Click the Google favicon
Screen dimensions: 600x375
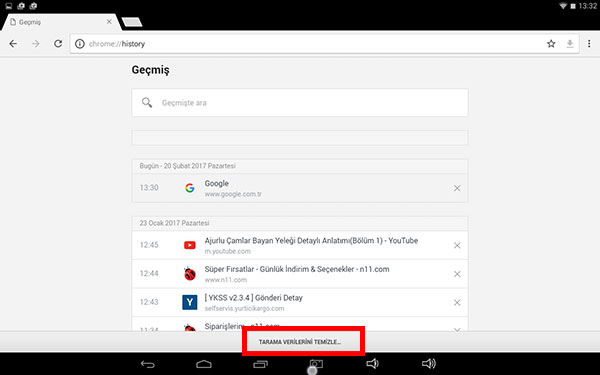pyautogui.click(x=189, y=188)
